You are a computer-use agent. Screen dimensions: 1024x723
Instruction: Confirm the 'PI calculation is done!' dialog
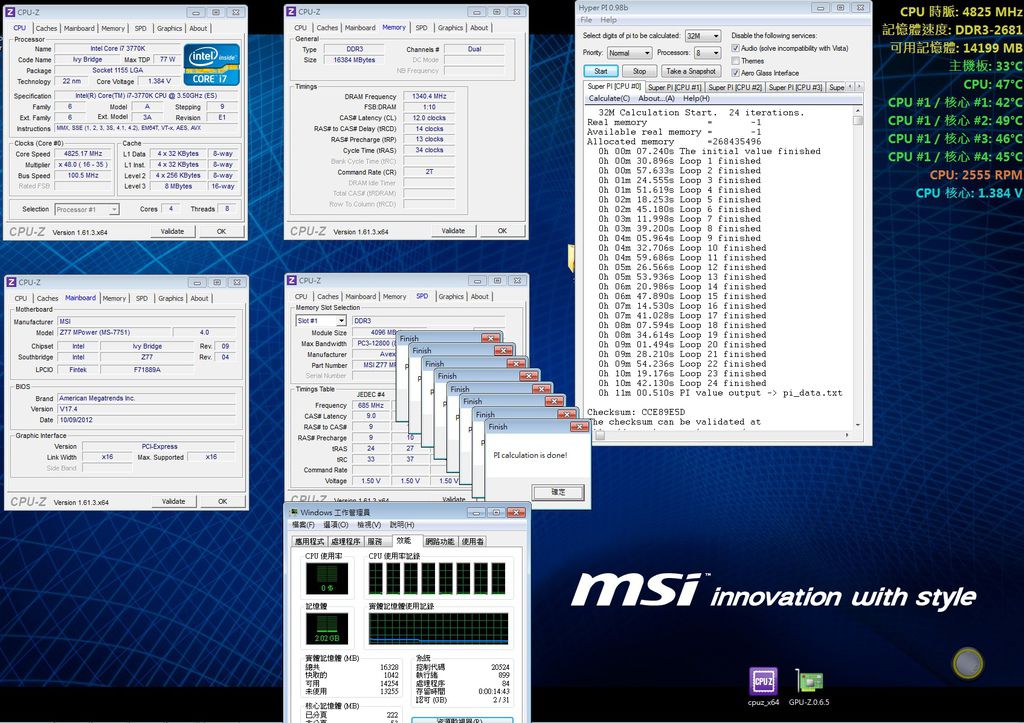click(558, 492)
